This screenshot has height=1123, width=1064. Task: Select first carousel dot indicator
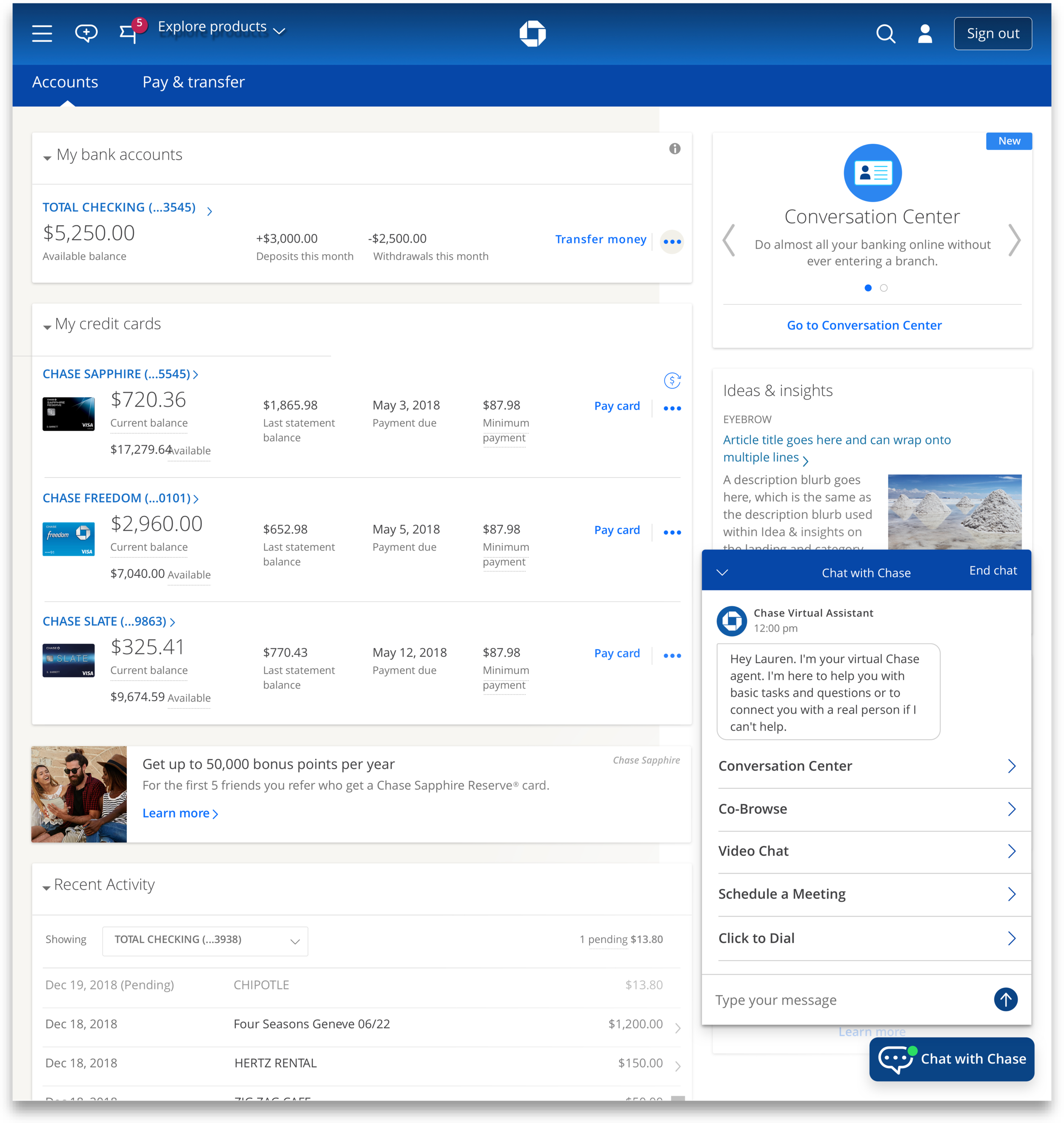click(868, 288)
